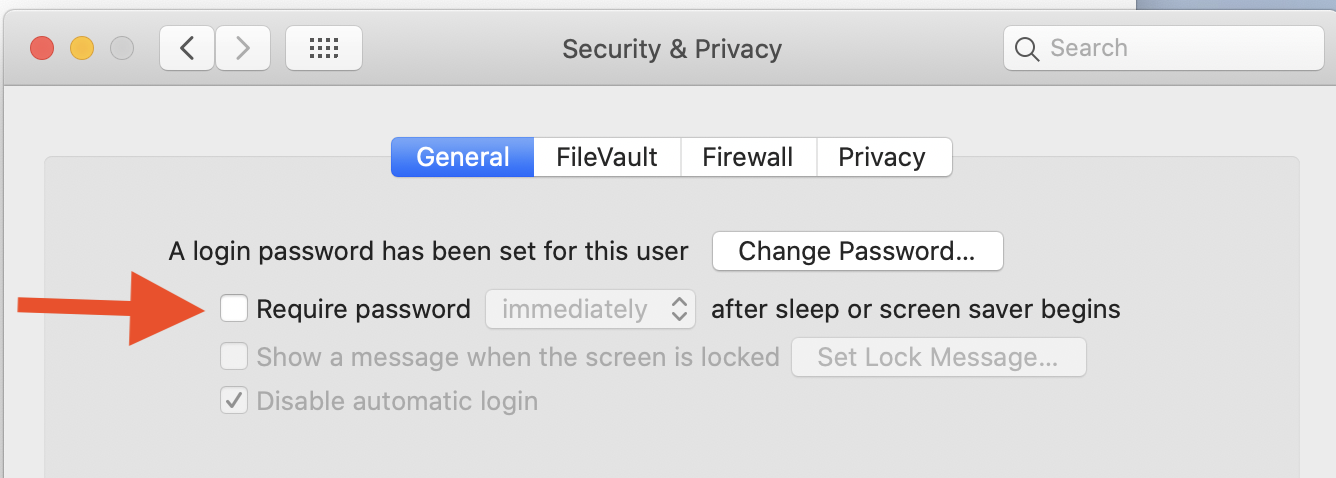The width and height of the screenshot is (1336, 478).
Task: Click the back navigation arrow
Action: pos(186,48)
